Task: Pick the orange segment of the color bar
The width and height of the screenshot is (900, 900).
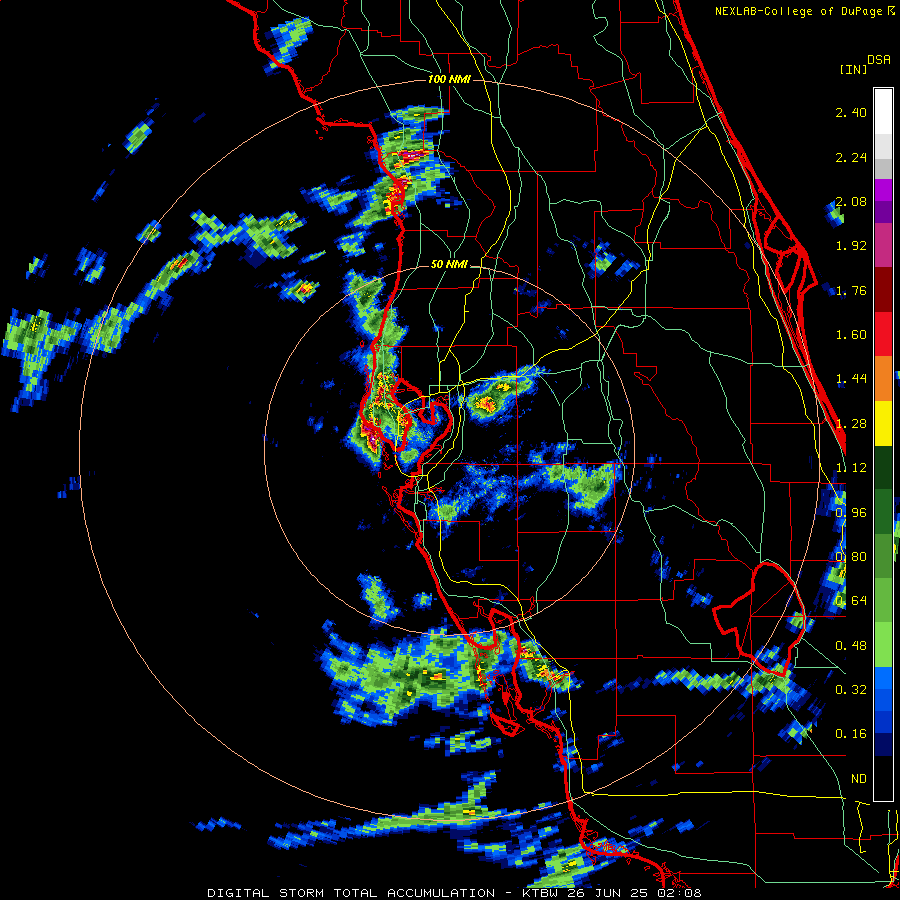Action: coord(883,379)
